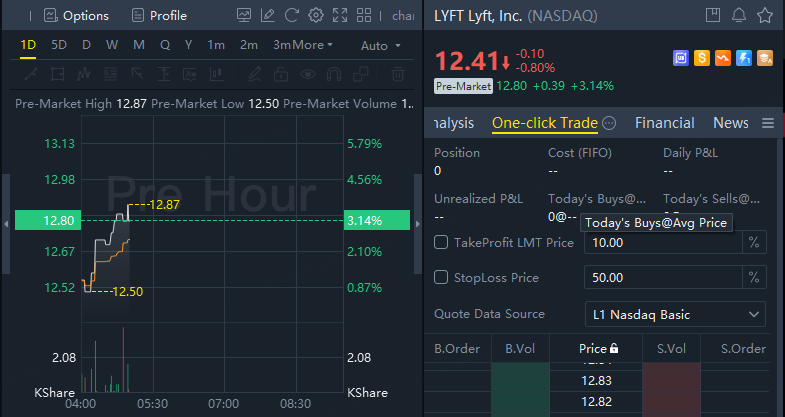
Task: Delete drawings with trash icon
Action: (398, 75)
